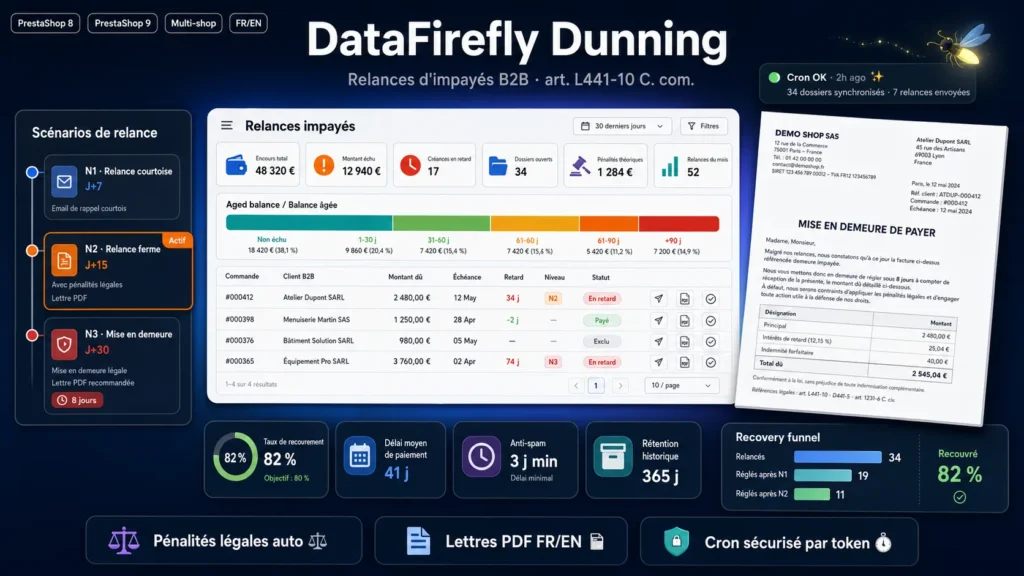
Task: Select the Multi-shop tag
Action: click(193, 23)
